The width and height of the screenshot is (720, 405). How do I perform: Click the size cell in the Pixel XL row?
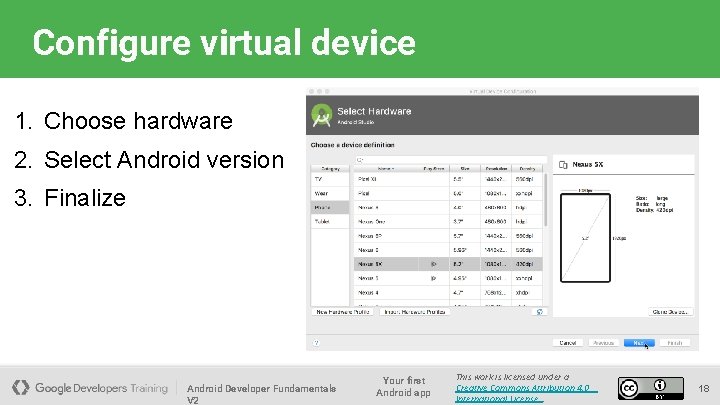(465, 179)
